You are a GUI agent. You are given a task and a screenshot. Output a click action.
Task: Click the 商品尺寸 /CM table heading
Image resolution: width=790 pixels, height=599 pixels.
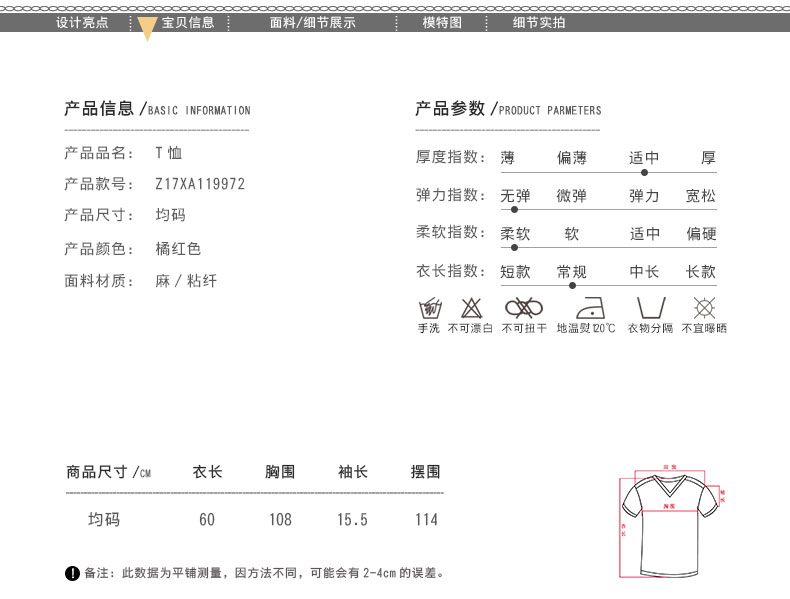(108, 472)
